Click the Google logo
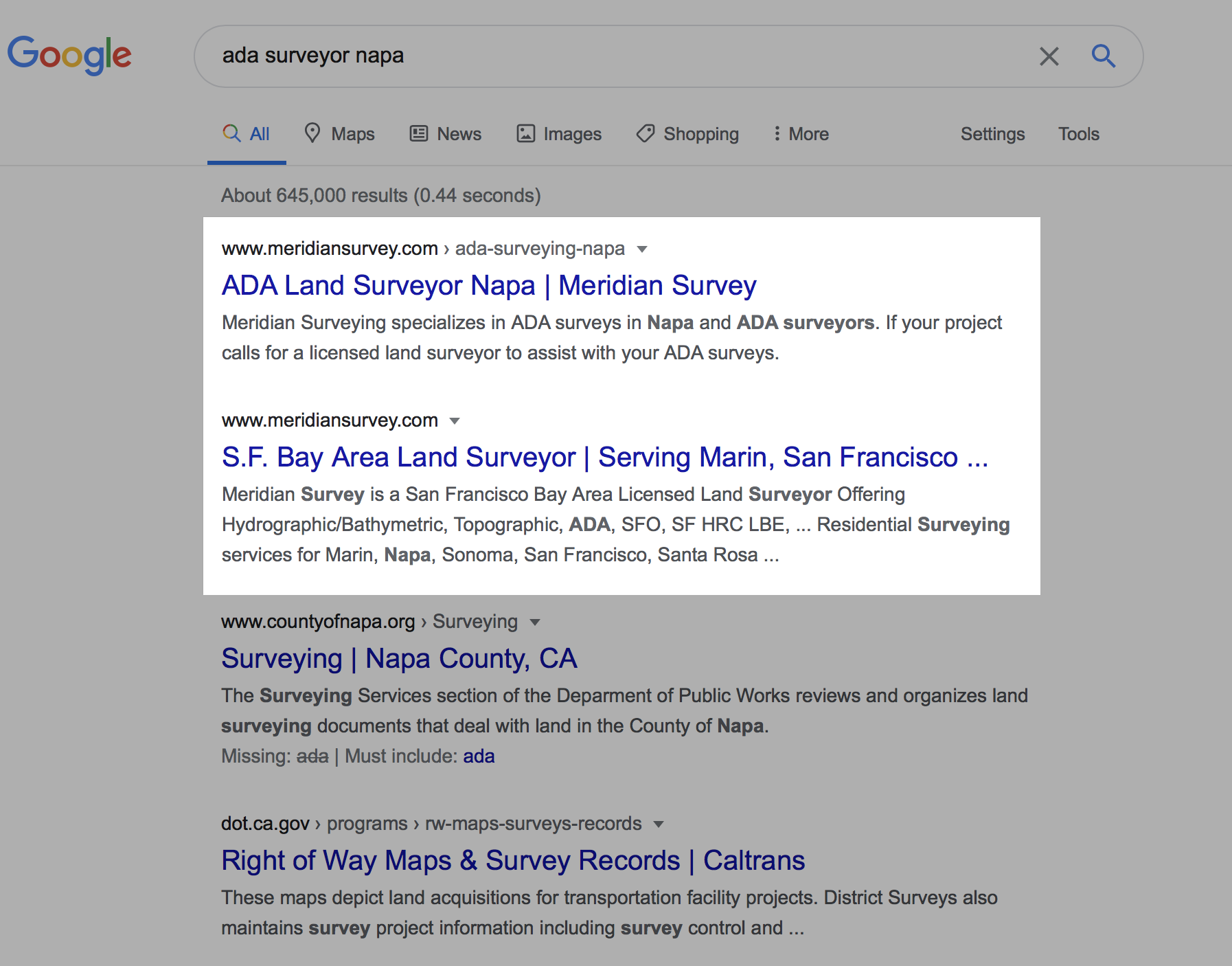The width and height of the screenshot is (1232, 966). pyautogui.click(x=69, y=55)
